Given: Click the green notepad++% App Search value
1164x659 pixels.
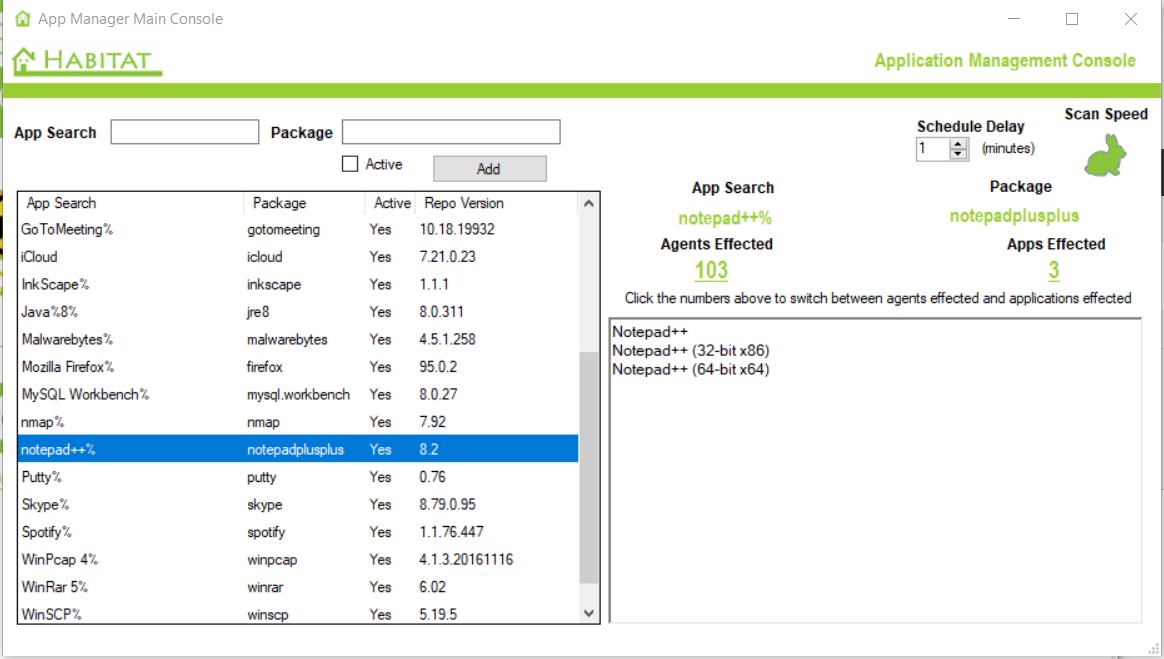Looking at the screenshot, I should 725,218.
